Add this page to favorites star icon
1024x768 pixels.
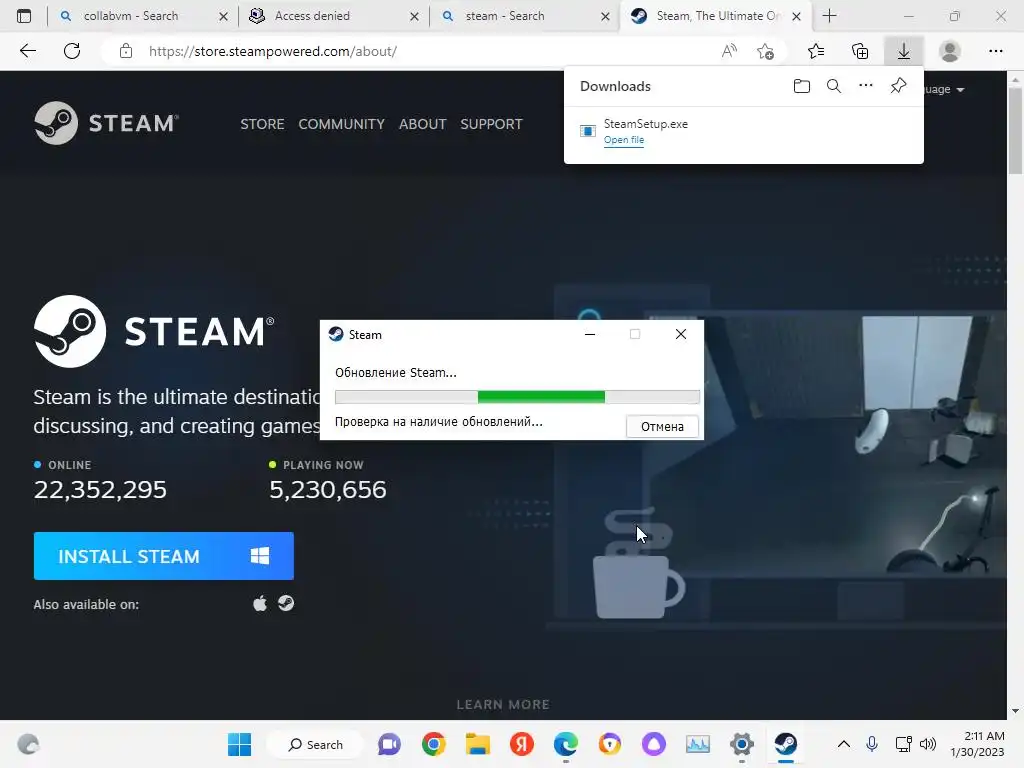765,51
